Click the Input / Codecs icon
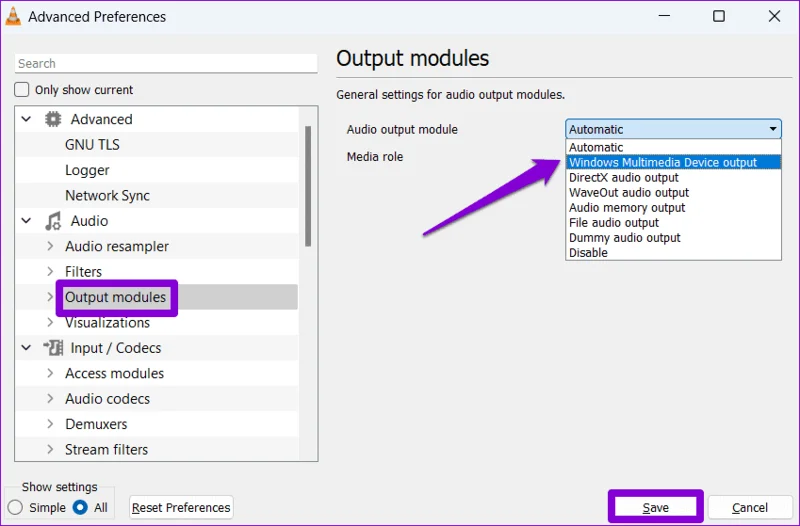Screen dimensions: 800x526 [53, 348]
